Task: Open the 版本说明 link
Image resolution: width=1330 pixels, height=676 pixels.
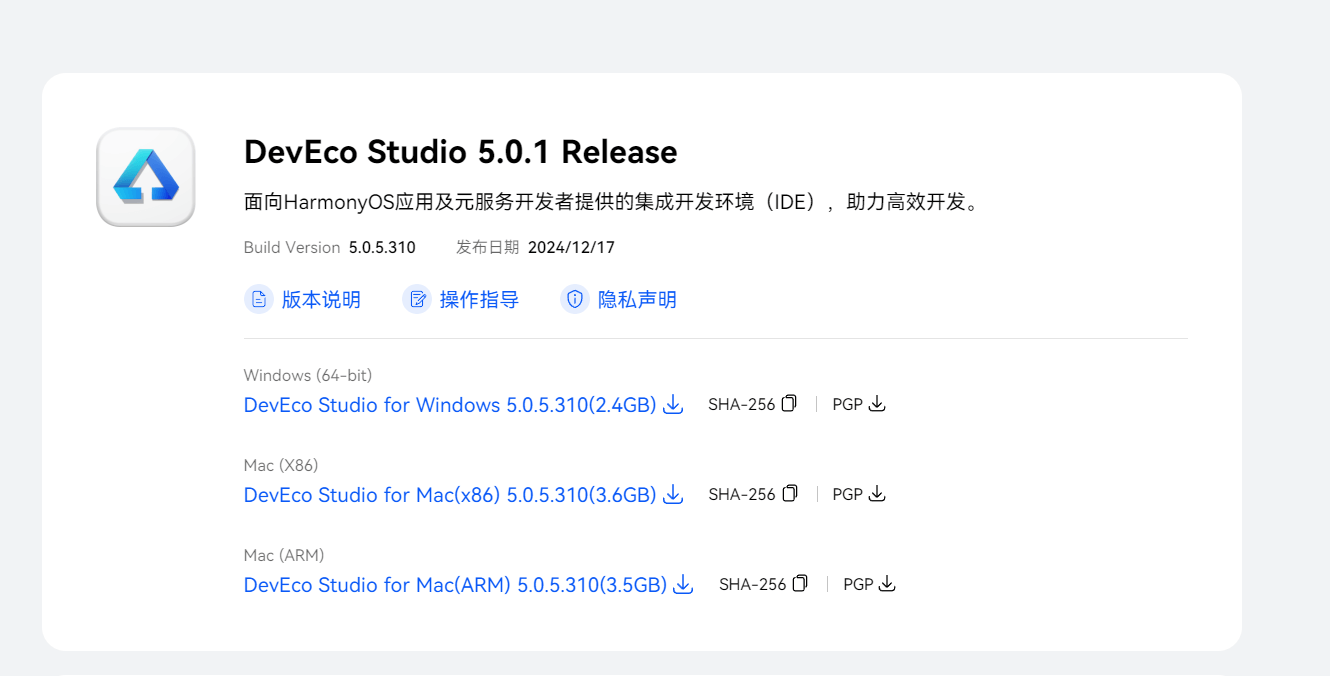Action: pos(321,300)
